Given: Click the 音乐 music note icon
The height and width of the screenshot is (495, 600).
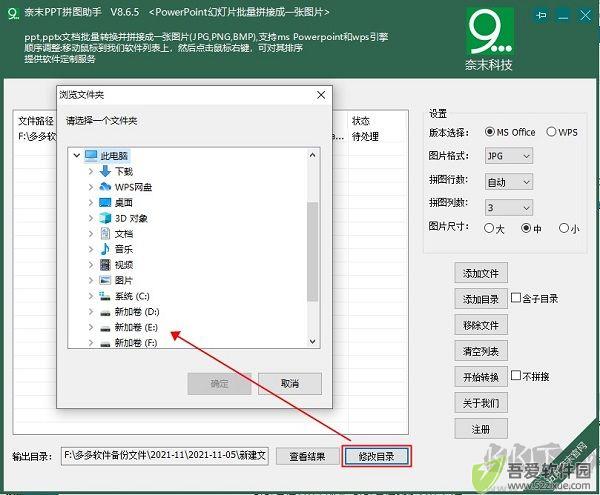Looking at the screenshot, I should pos(105,249).
